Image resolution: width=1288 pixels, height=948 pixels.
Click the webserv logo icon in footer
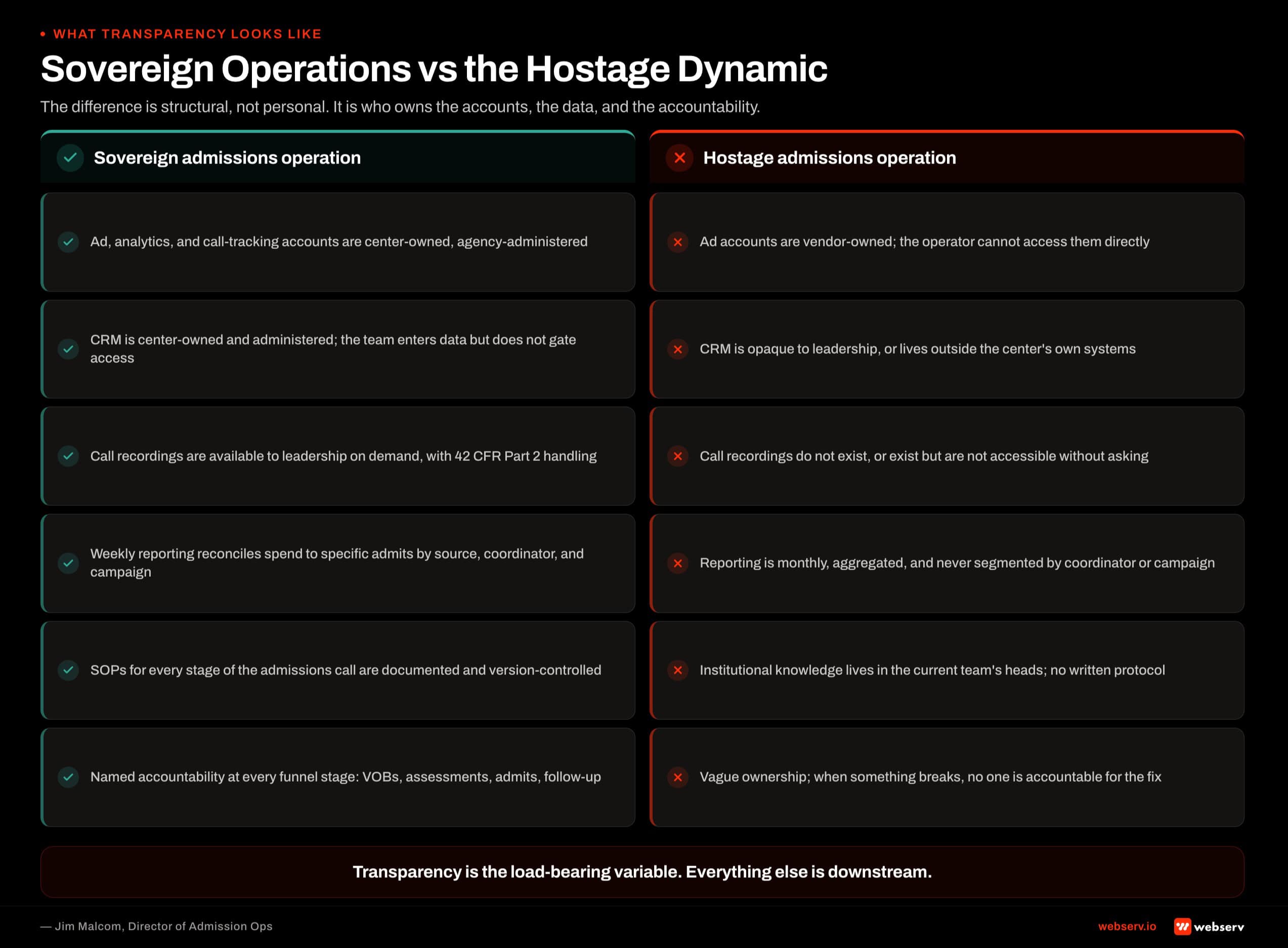point(1182,926)
